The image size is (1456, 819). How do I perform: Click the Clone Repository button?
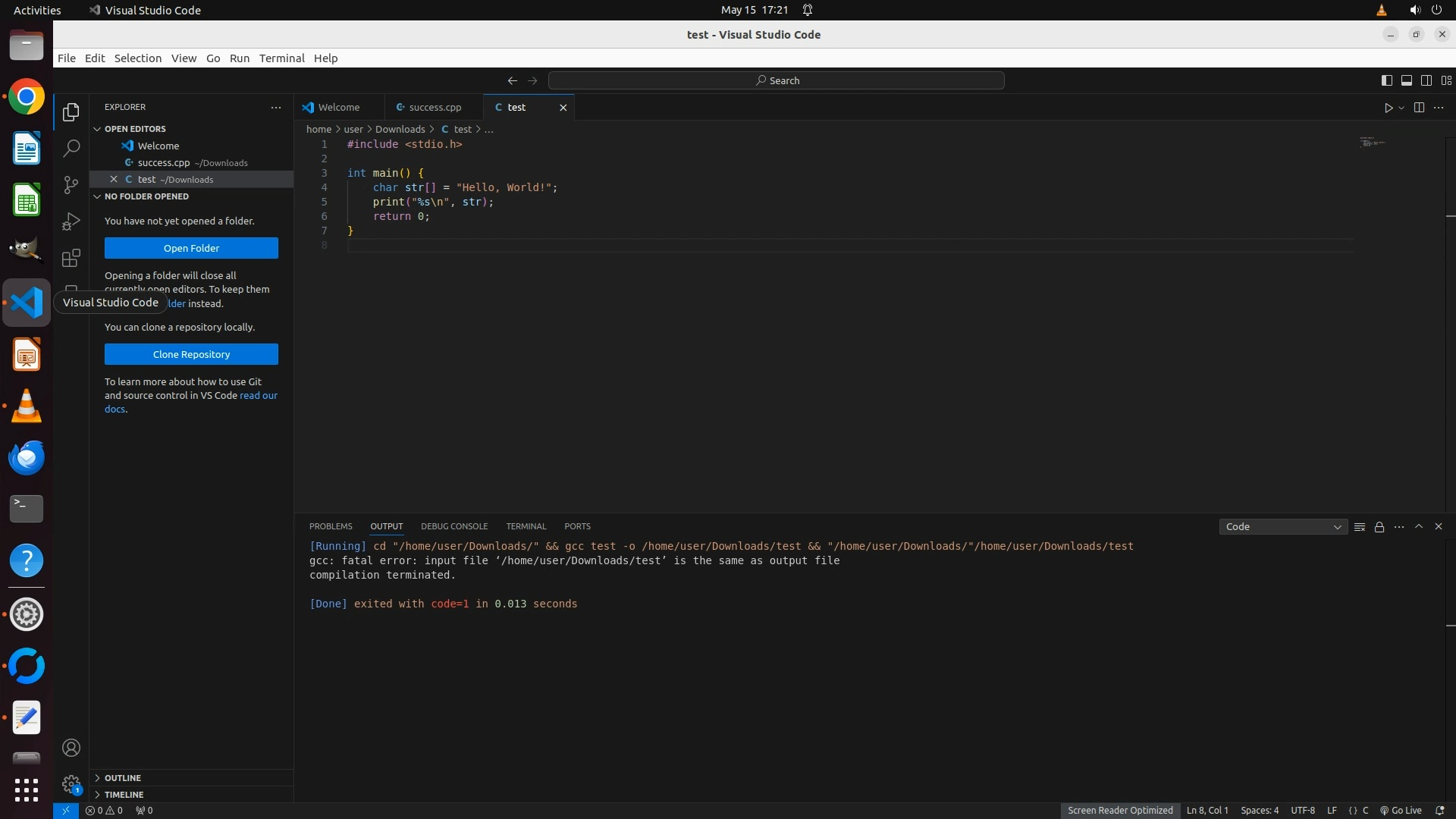click(x=191, y=354)
